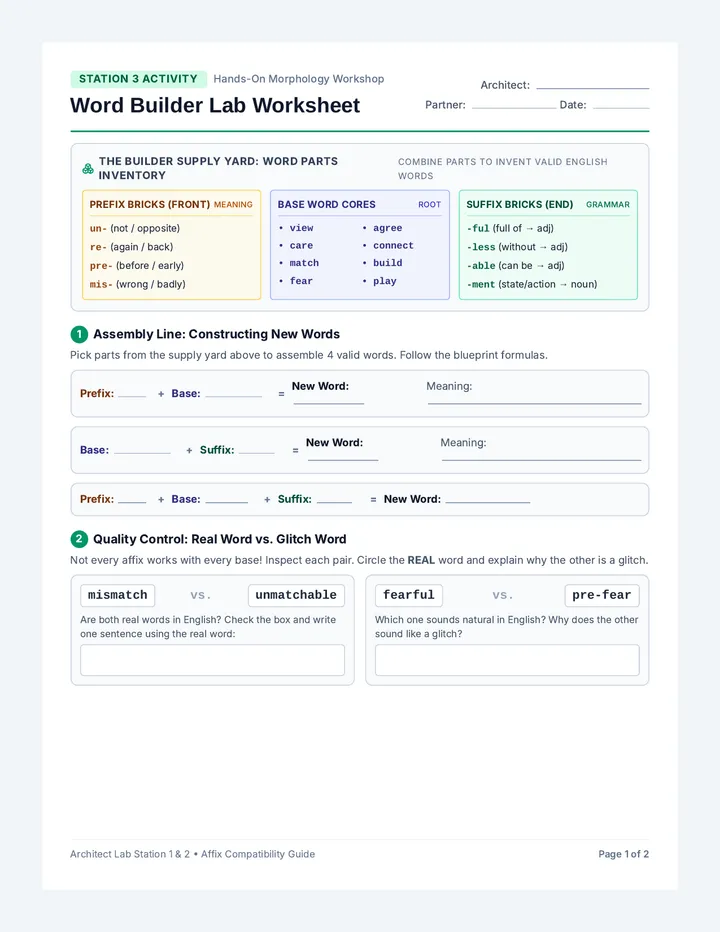Click the Suffix blank in Base + Suffix row
The image size is (720, 932).
coord(256,452)
